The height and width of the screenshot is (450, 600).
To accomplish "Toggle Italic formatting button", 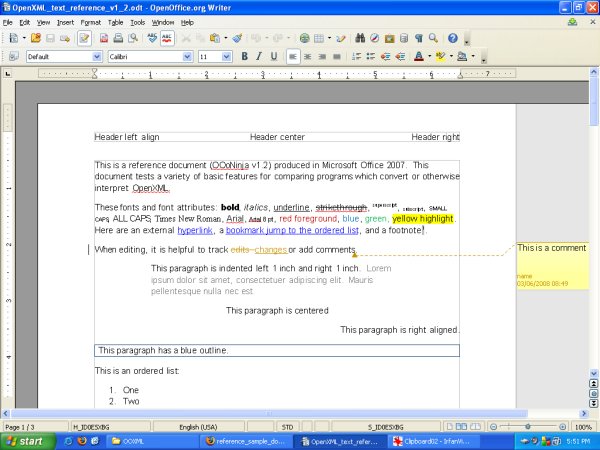I will pos(259,57).
